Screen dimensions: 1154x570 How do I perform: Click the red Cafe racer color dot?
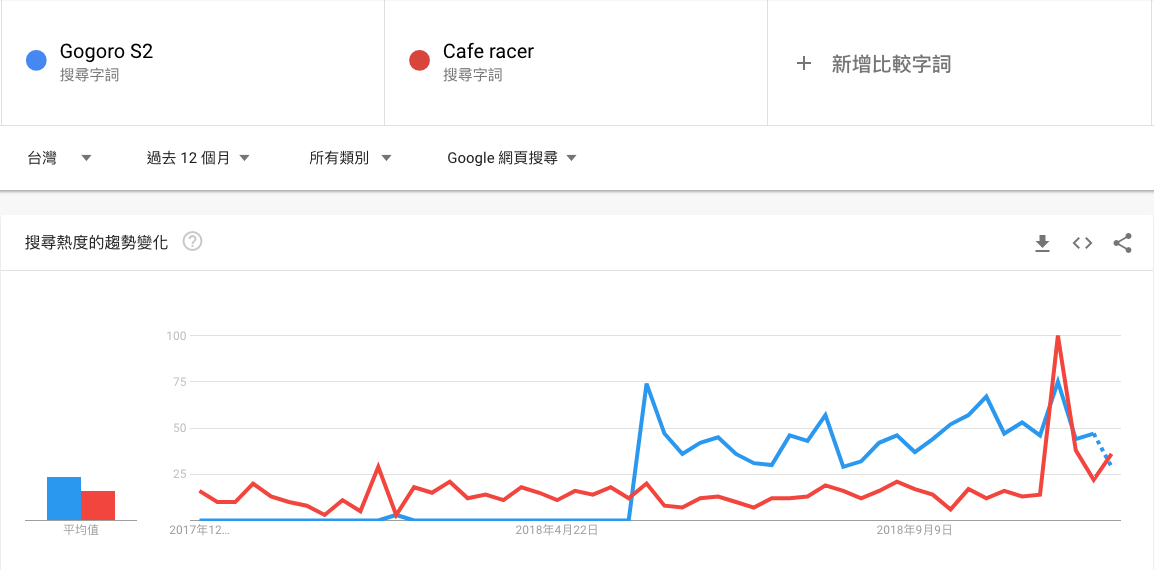420,61
